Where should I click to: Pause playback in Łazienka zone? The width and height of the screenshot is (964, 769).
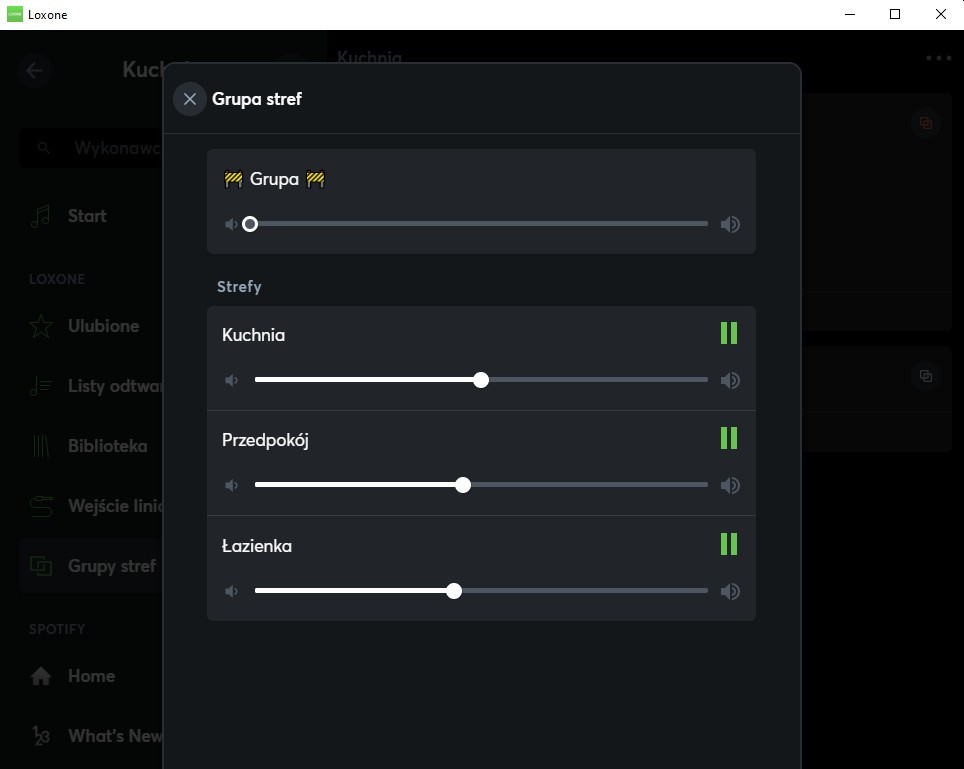pyautogui.click(x=729, y=544)
